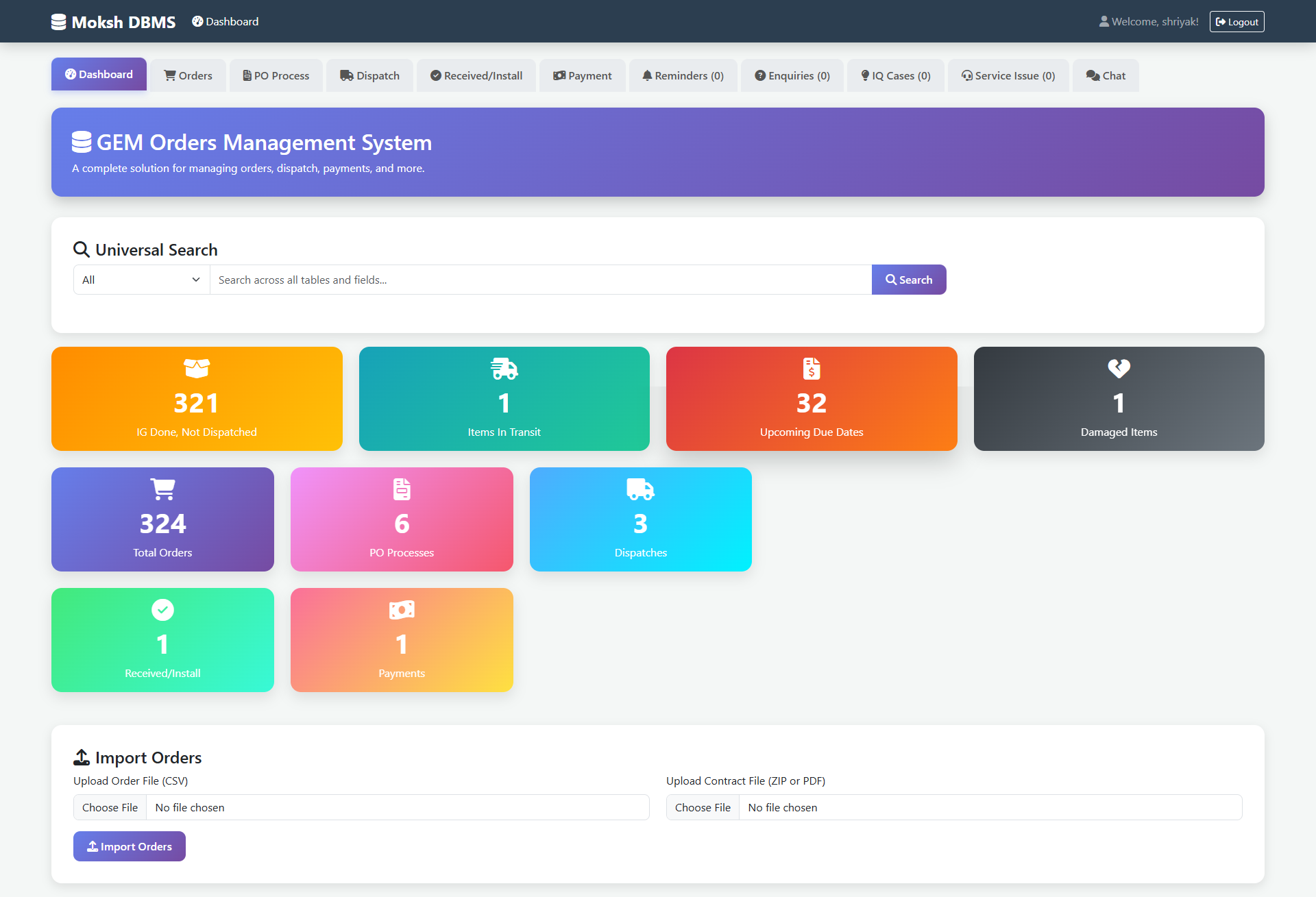Click the truck icon on Dispatches card
Screen dimensions: 1316x897
pos(640,489)
